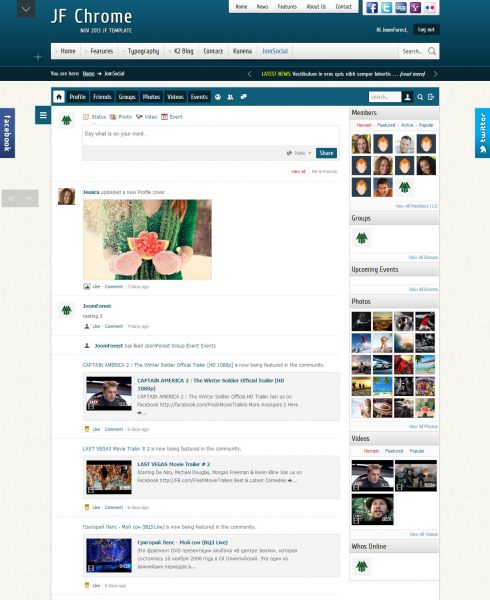Open the Twitter social icon in header
The width and height of the screenshot is (490, 600).
point(386,8)
